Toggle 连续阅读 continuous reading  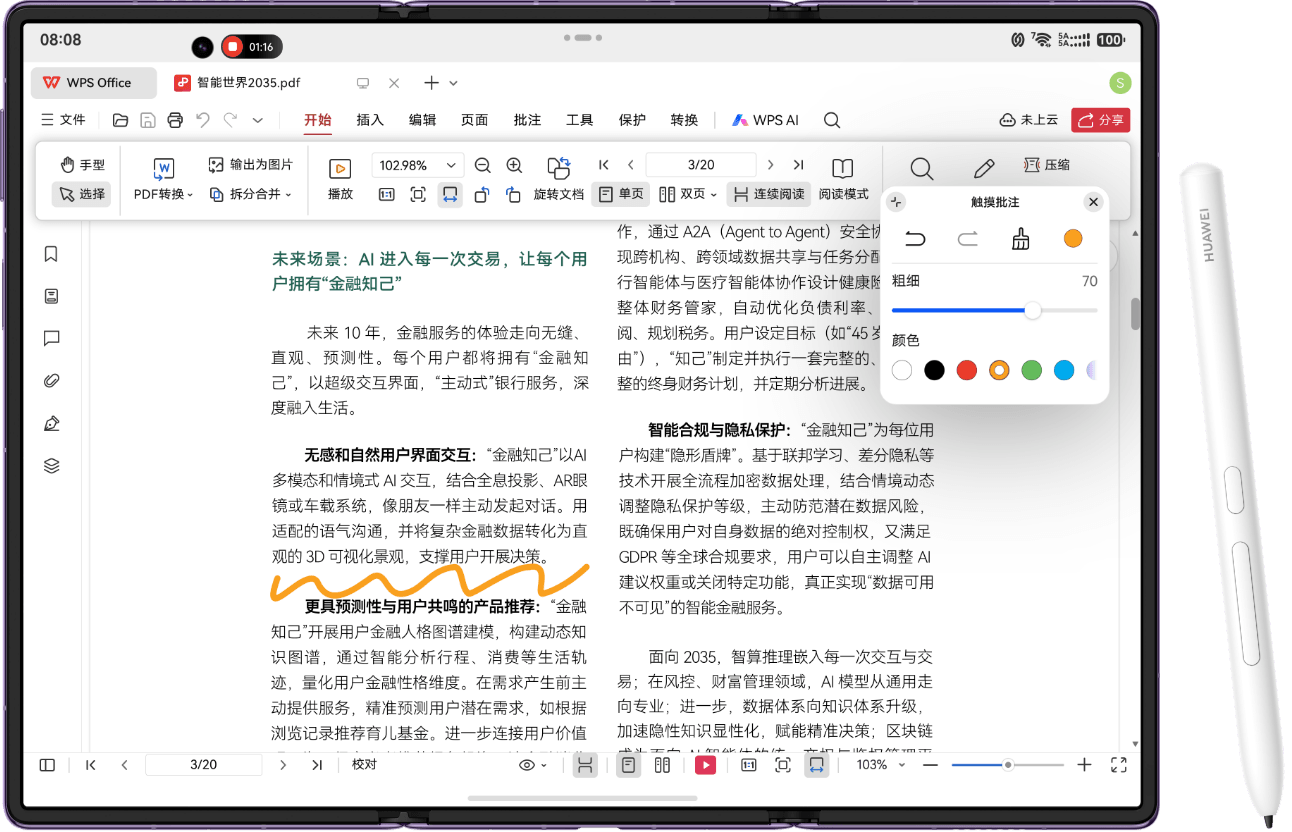[x=767, y=194]
